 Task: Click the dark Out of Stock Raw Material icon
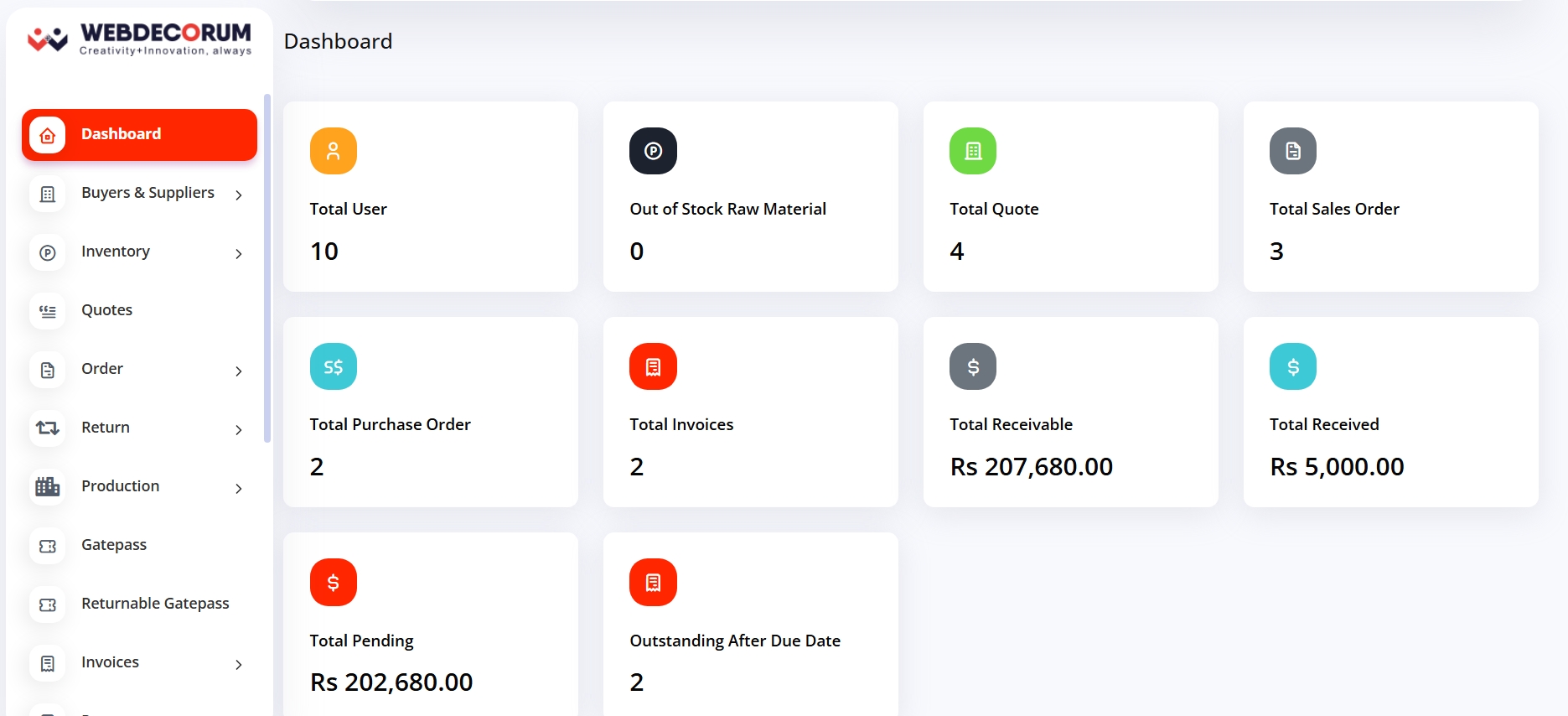point(653,151)
